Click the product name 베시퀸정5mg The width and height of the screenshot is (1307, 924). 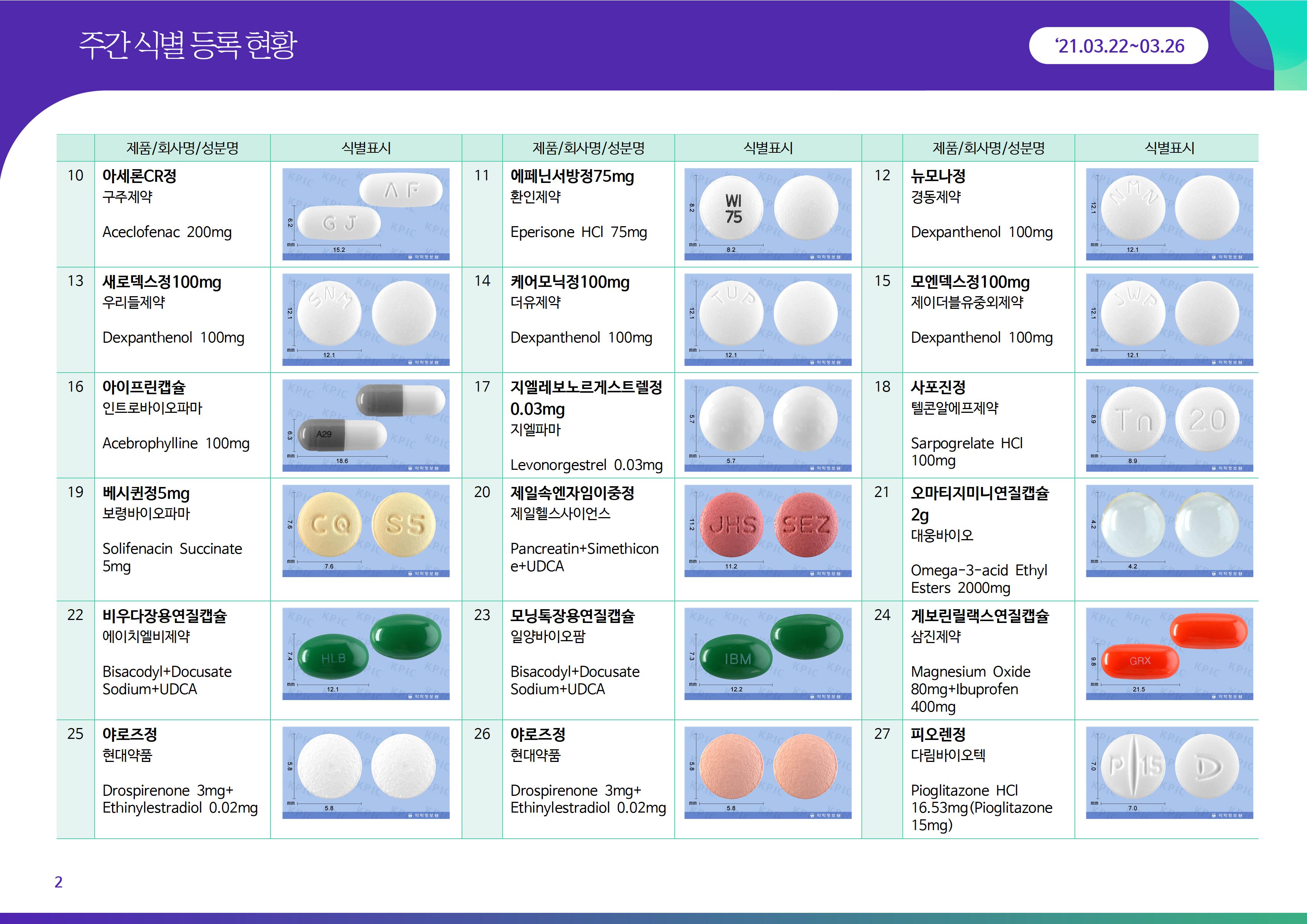pyautogui.click(x=146, y=493)
